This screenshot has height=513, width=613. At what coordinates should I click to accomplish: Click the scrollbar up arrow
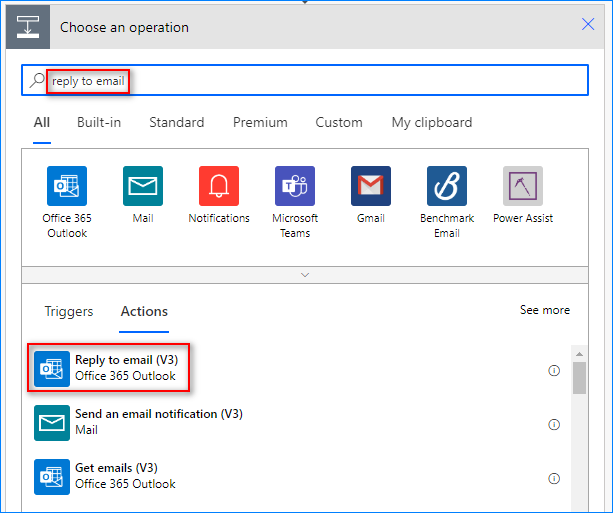[x=579, y=354]
